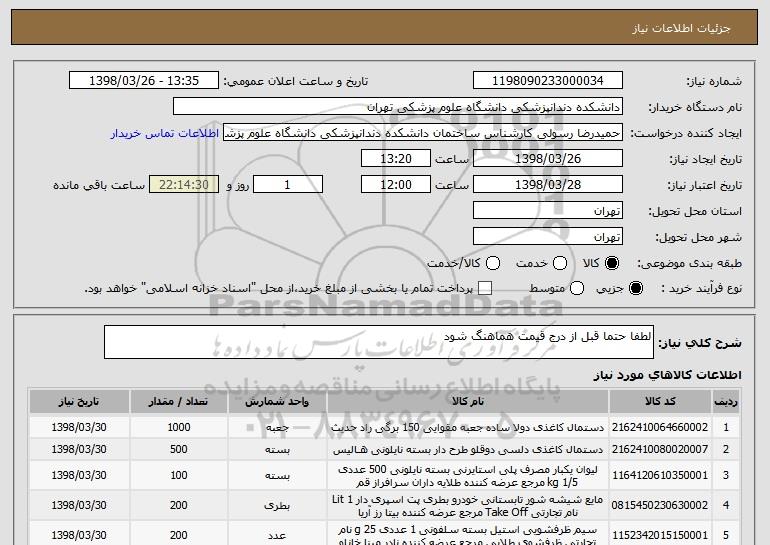The height and width of the screenshot is (545, 770).
Task: Click the استان محل تحویل field
Action: click(548, 211)
